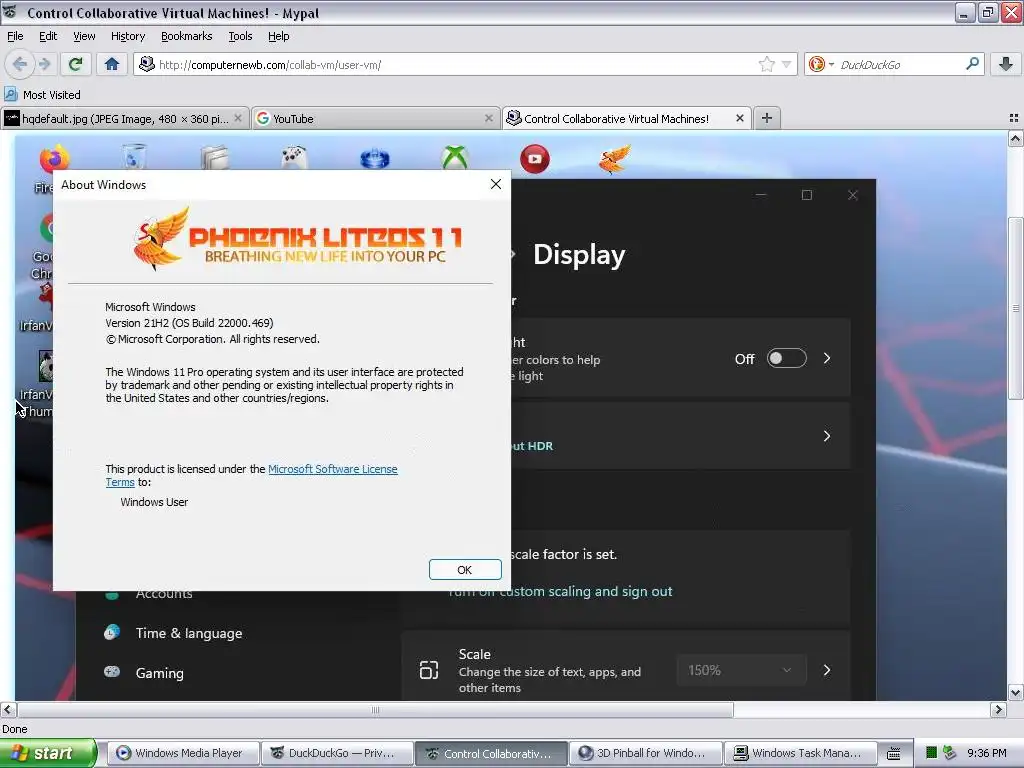Image resolution: width=1024 pixels, height=768 pixels.
Task: Open the downloads arrow icon in the toolbar
Action: 1006,64
